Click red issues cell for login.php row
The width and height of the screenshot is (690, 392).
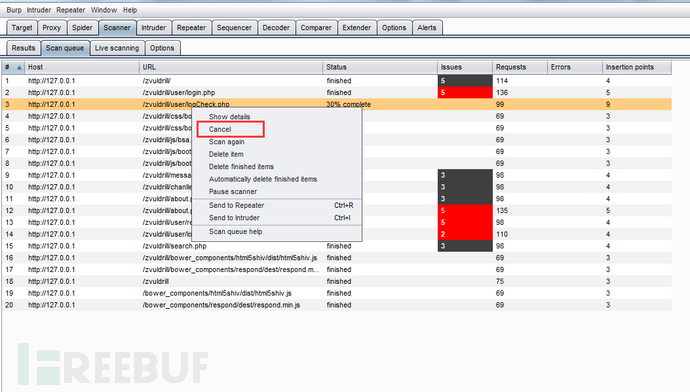tap(465, 93)
